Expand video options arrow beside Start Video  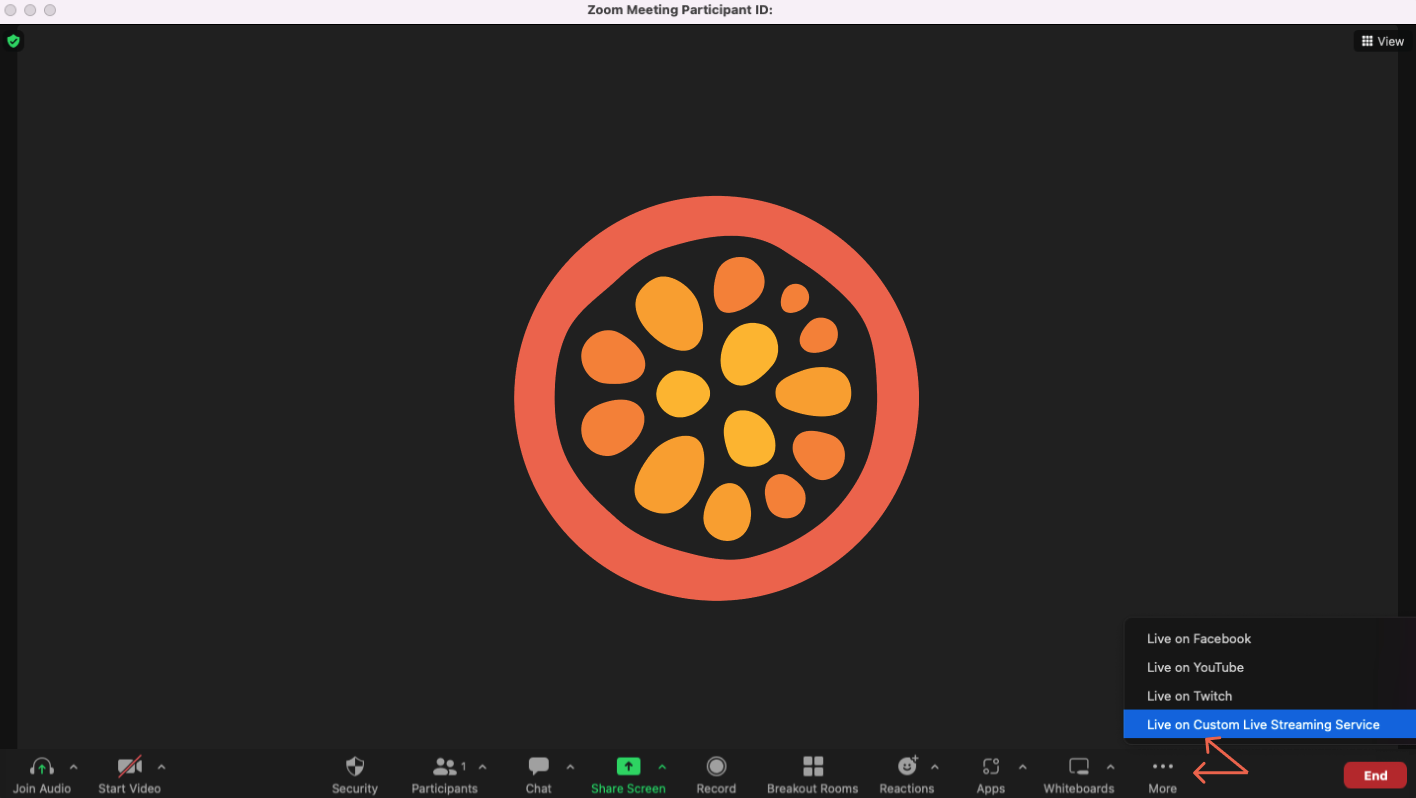(161, 767)
